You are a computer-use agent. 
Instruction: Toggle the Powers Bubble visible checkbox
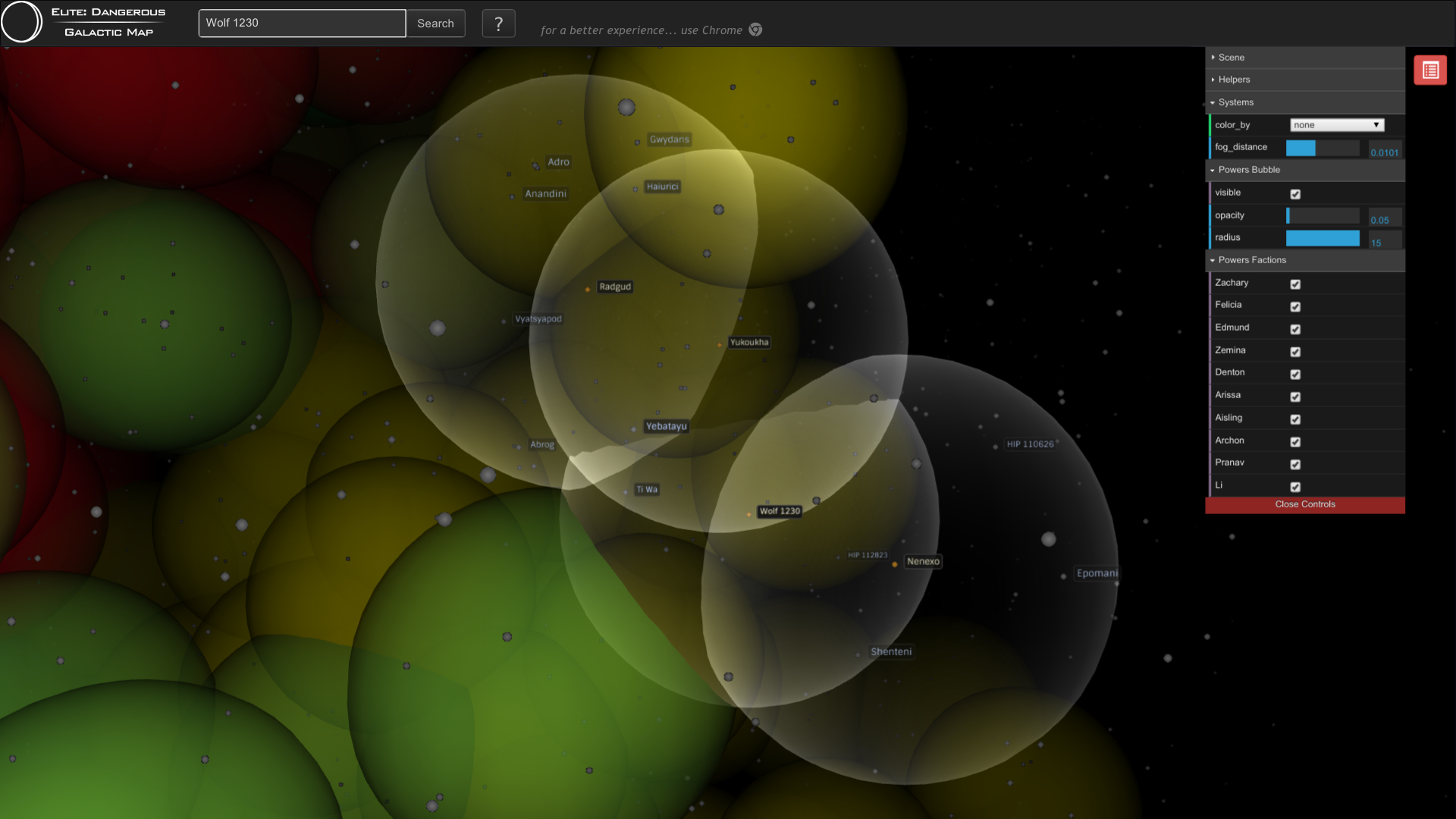click(x=1295, y=194)
